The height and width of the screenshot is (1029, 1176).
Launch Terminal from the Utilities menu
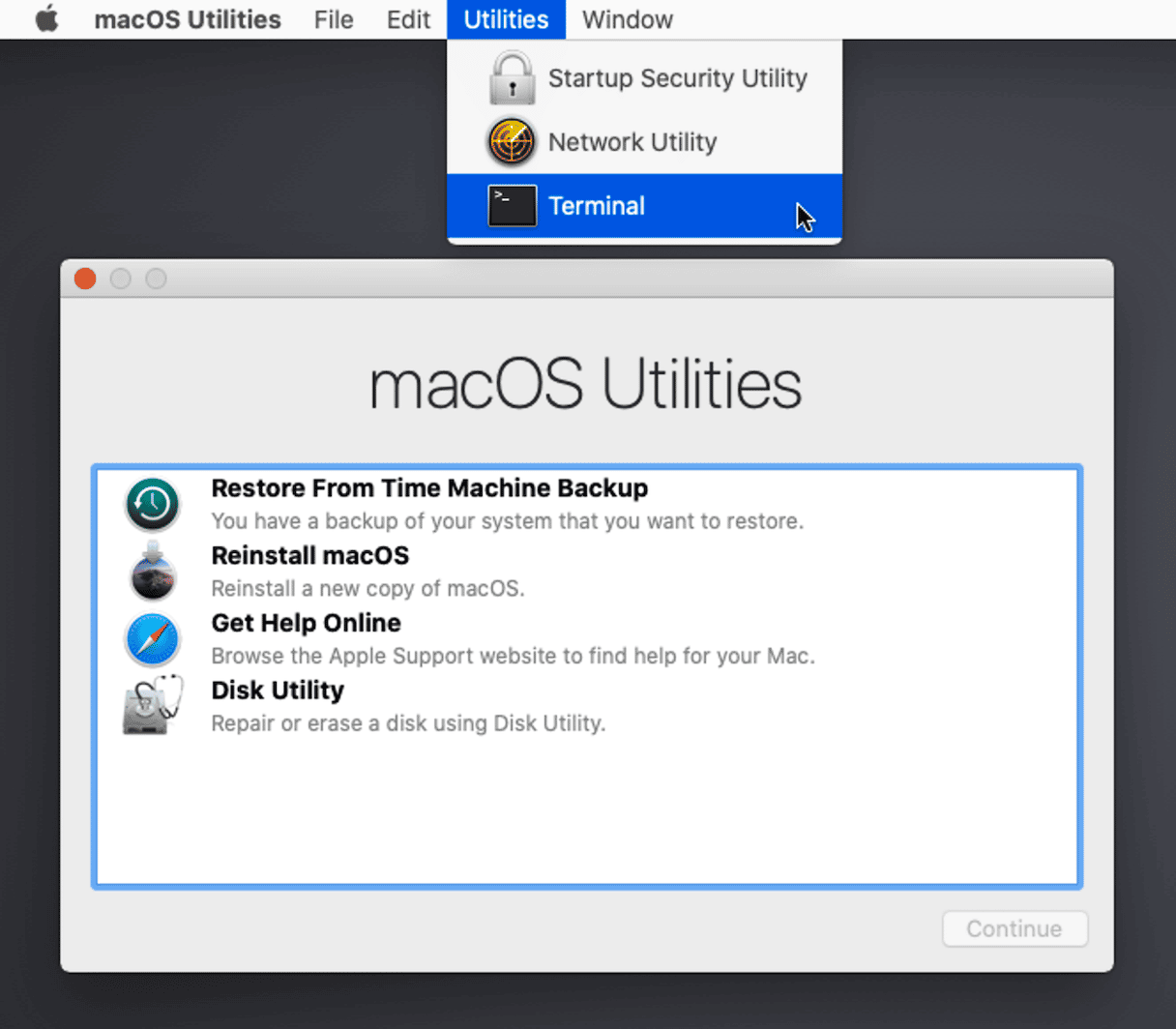click(x=597, y=206)
